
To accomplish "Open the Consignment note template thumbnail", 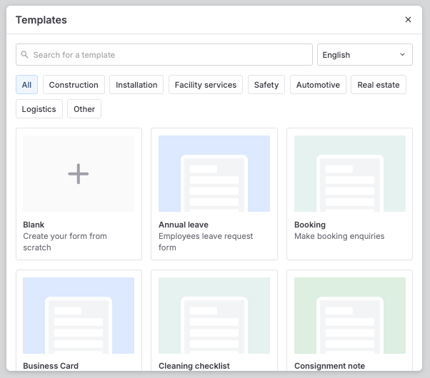I will 350,315.
